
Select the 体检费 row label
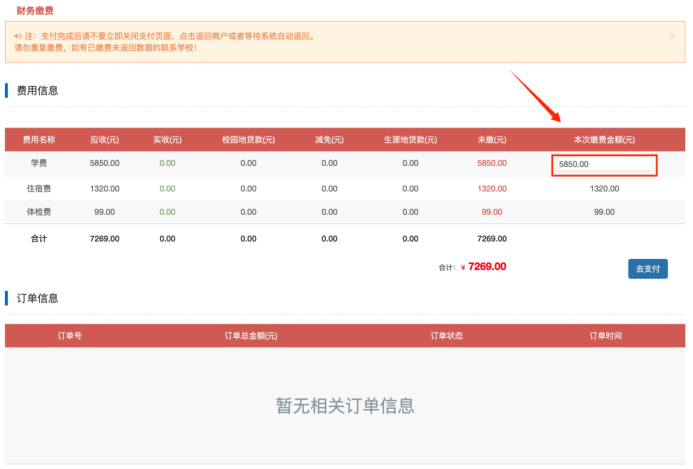pos(39,212)
